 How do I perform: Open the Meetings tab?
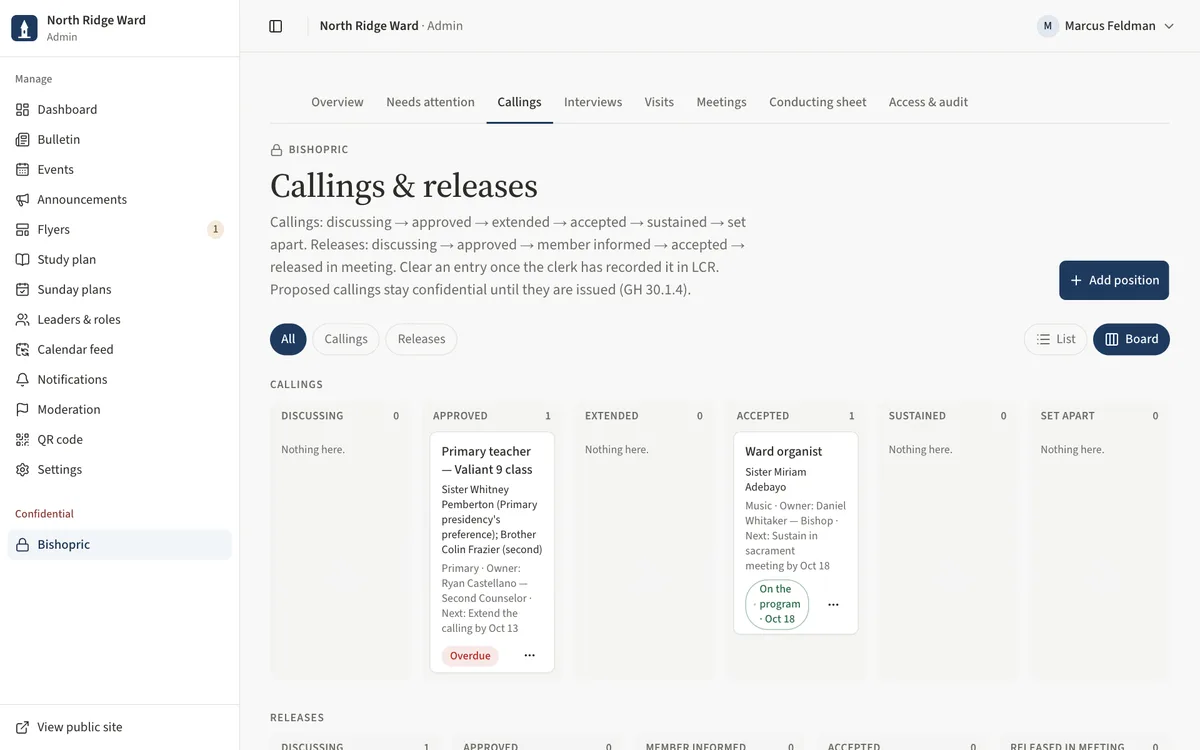[721, 102]
